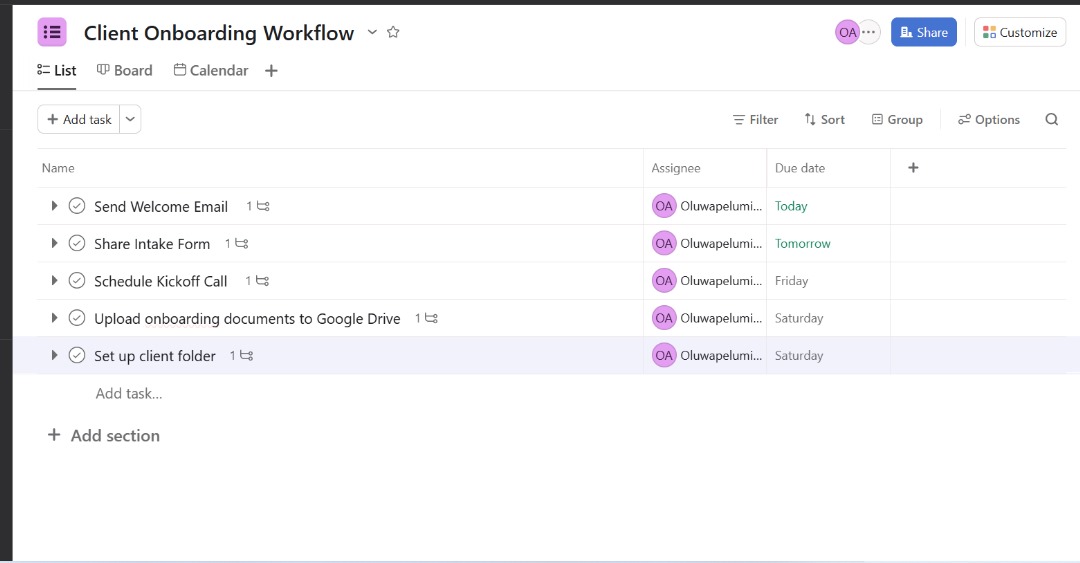The image size is (1080, 563).
Task: Mark Send Welcome Email complete
Action: pos(77,206)
